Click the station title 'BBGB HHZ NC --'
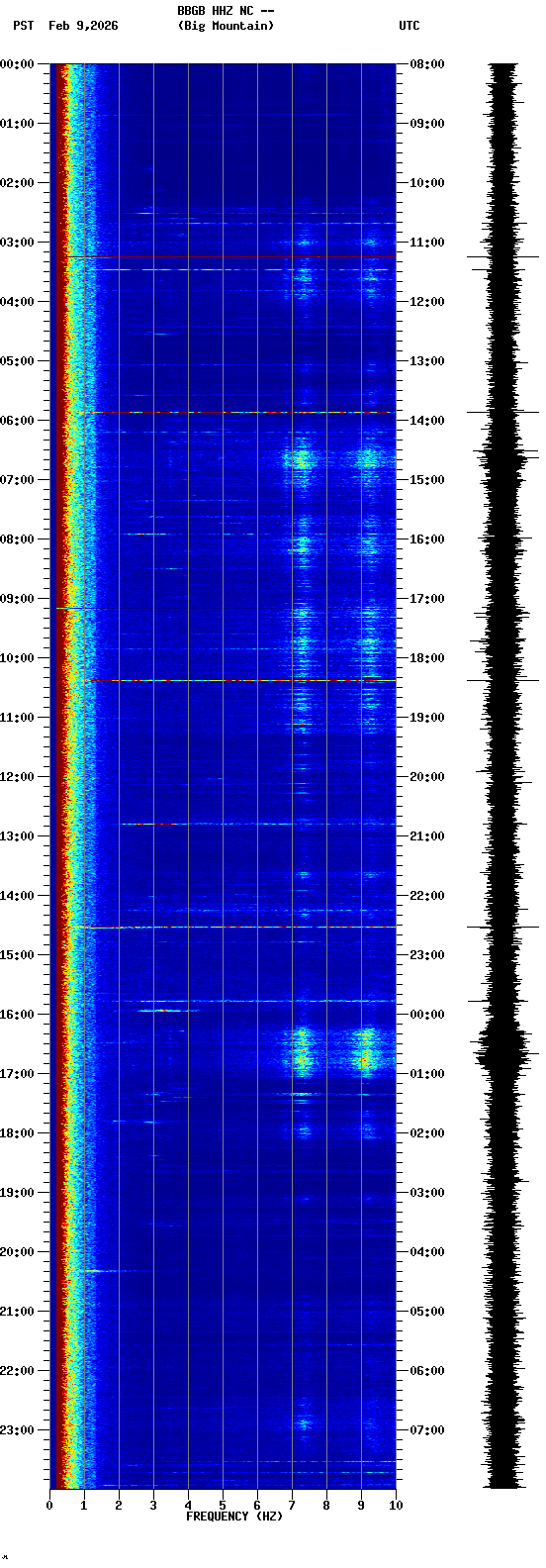Viewport: 546px width, 1568px height. click(x=226, y=11)
